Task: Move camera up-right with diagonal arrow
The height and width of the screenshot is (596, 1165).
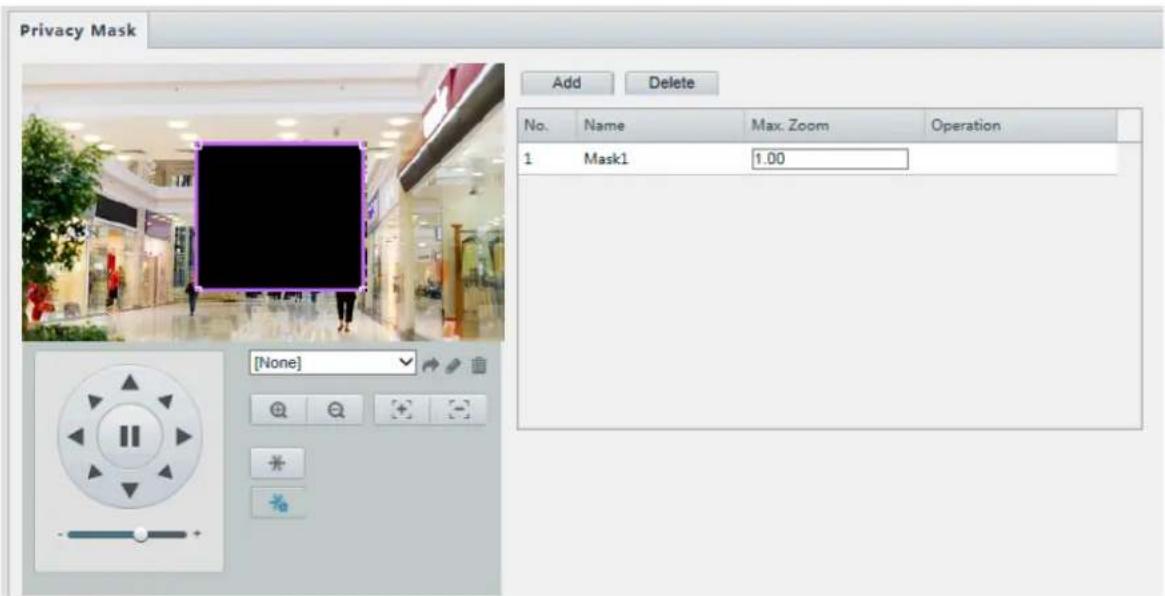Action: pyautogui.click(x=165, y=401)
